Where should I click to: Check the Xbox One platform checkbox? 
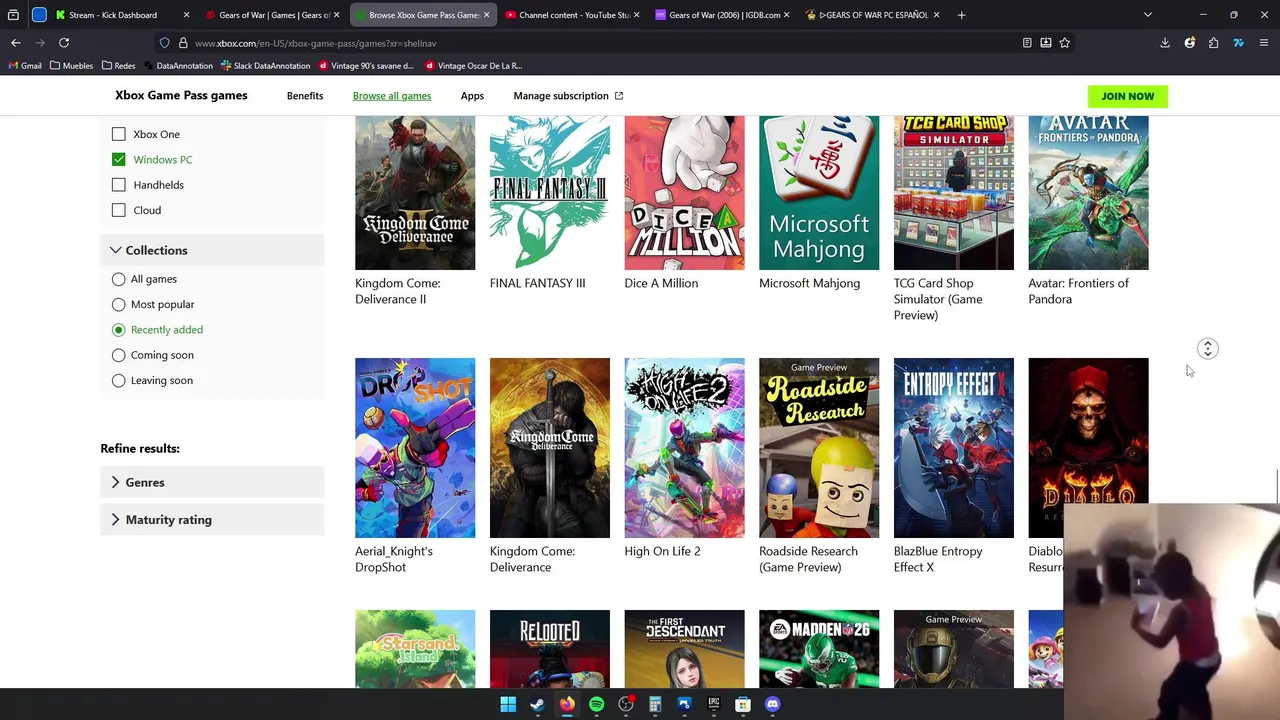[x=119, y=134]
